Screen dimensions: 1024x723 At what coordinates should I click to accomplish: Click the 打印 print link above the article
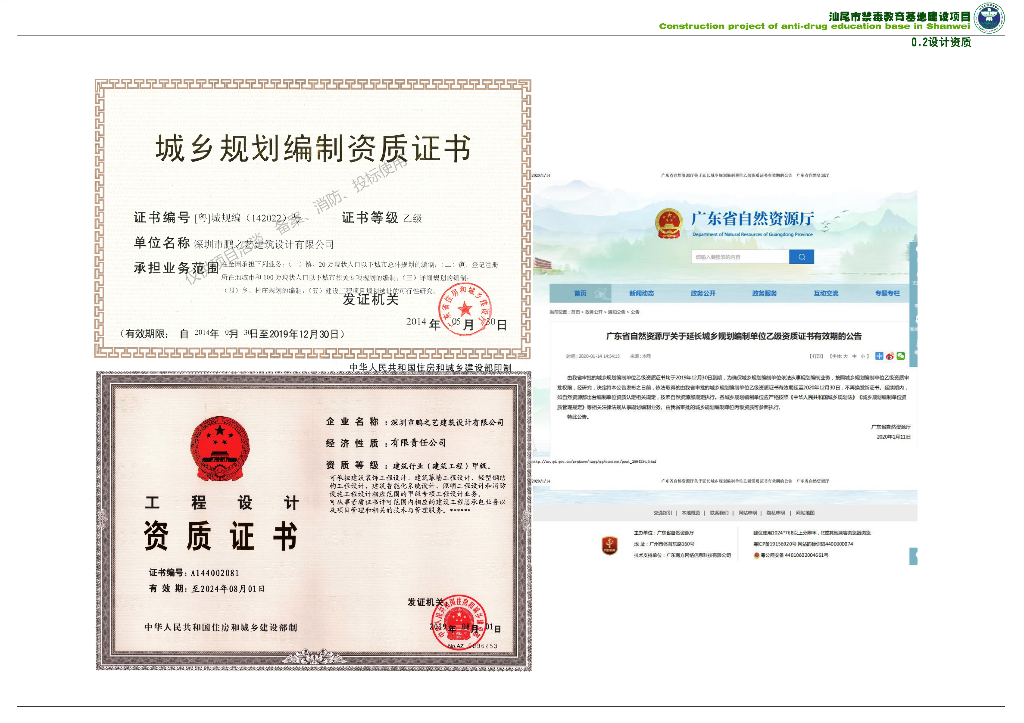click(x=816, y=356)
